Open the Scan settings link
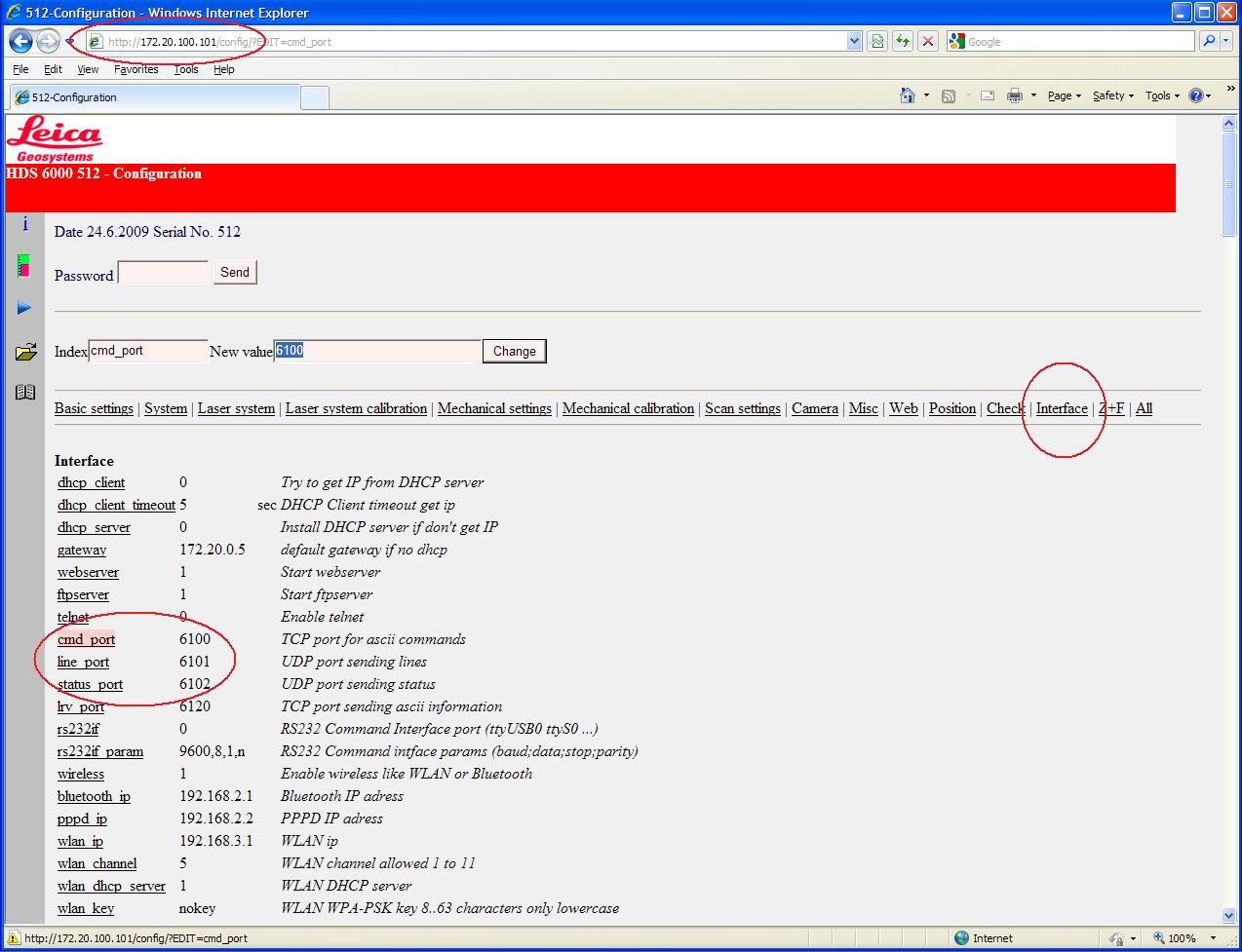The height and width of the screenshot is (952, 1242). point(743,408)
